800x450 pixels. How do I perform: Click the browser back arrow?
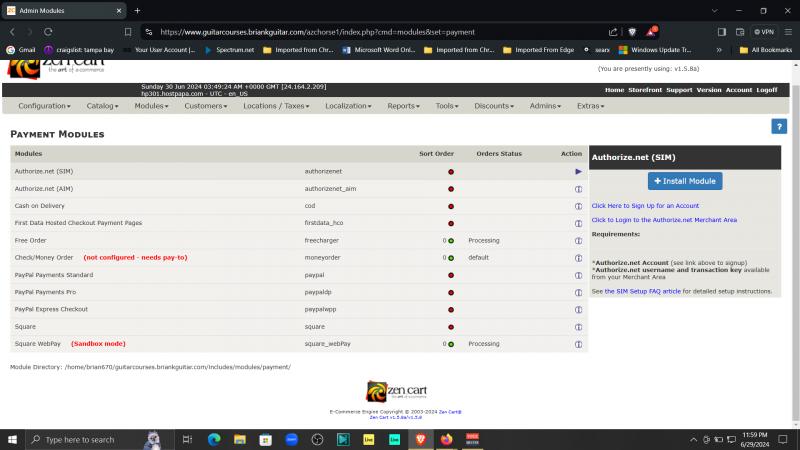tap(12, 32)
